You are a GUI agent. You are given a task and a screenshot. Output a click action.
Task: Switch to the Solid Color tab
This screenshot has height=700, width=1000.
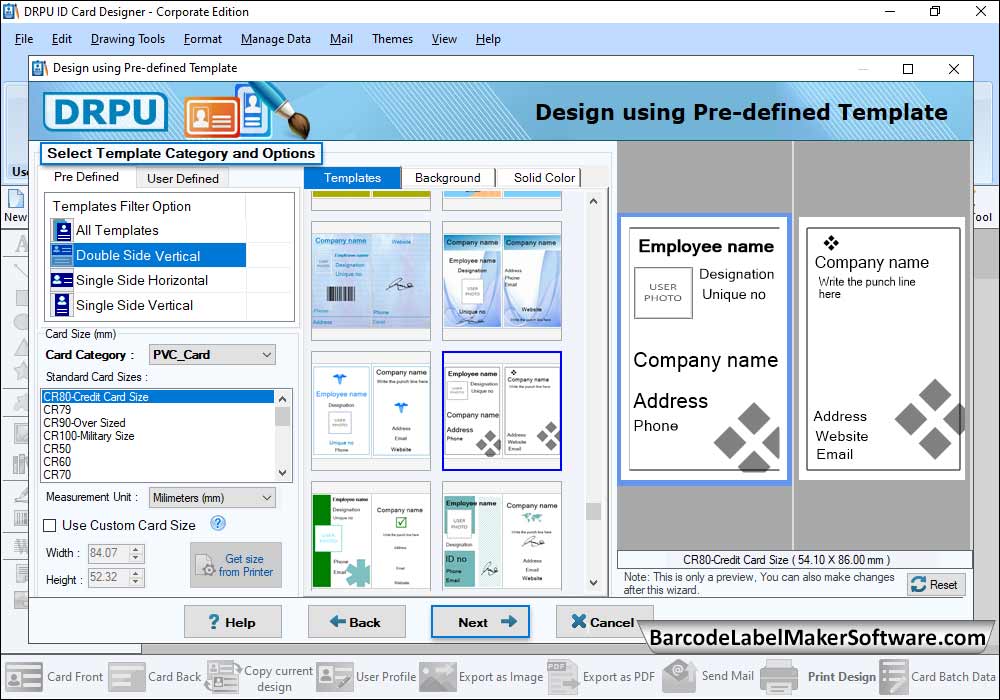[543, 178]
